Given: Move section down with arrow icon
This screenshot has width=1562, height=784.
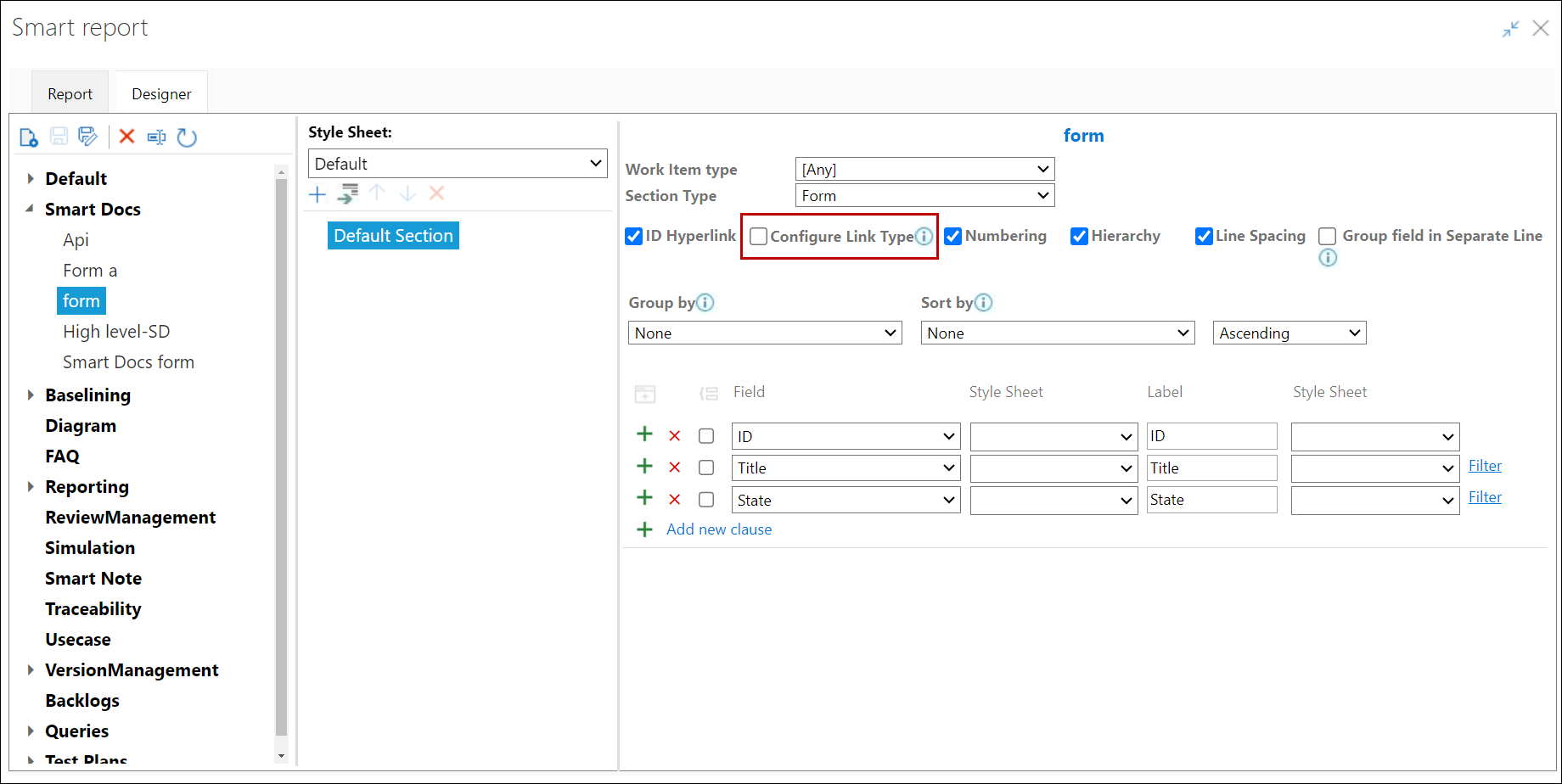Looking at the screenshot, I should coord(407,193).
